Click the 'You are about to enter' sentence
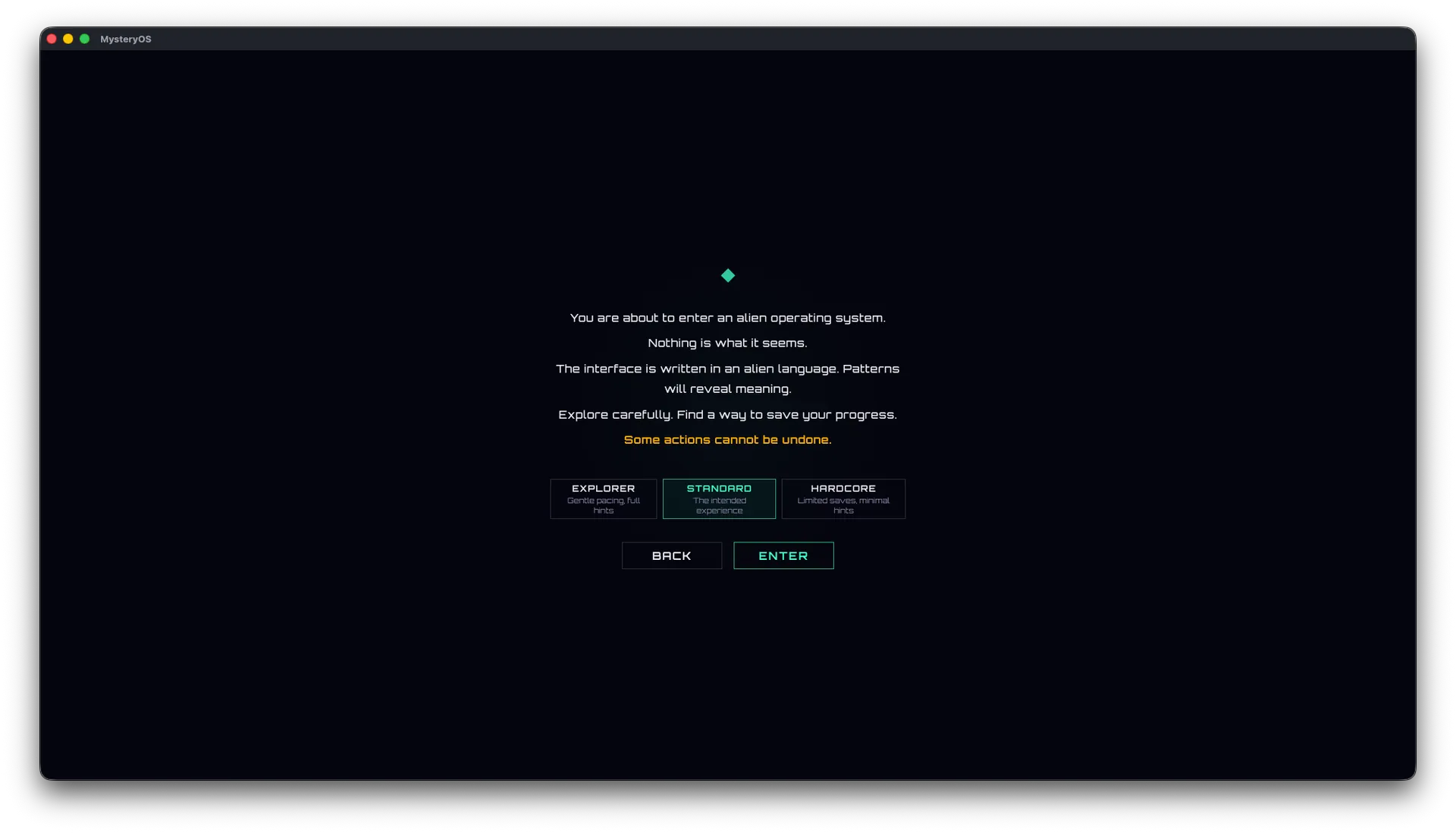Viewport: 1456px width, 833px height. click(x=727, y=318)
